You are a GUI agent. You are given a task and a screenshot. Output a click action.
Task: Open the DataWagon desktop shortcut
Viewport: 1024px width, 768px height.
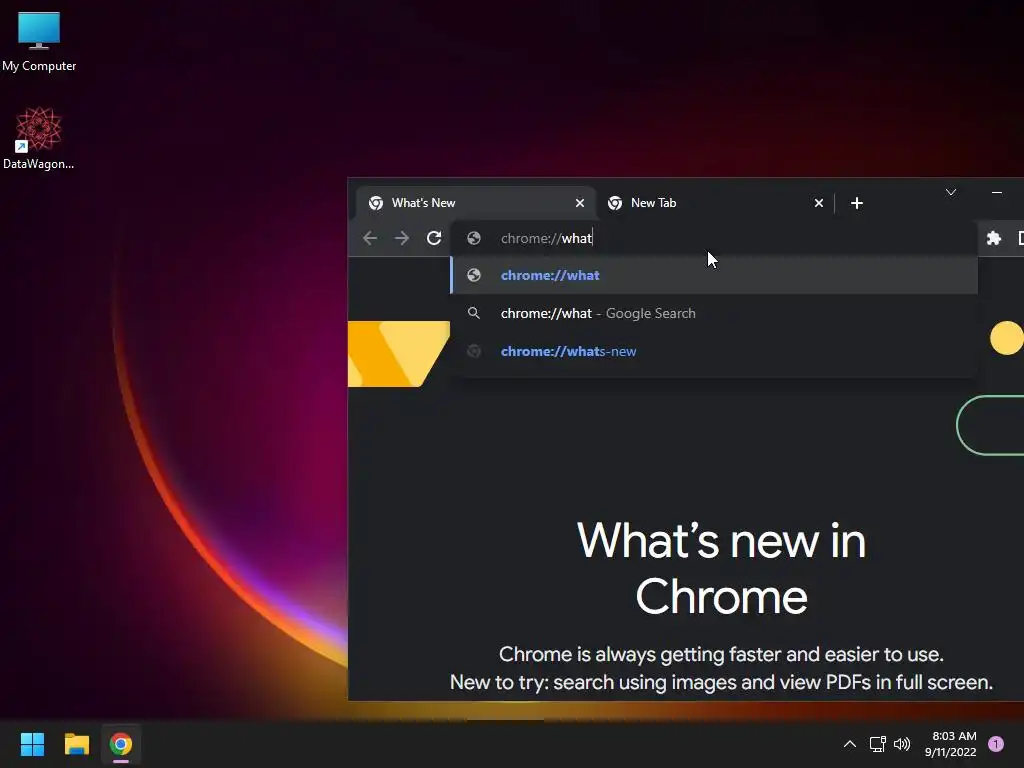coord(39,138)
